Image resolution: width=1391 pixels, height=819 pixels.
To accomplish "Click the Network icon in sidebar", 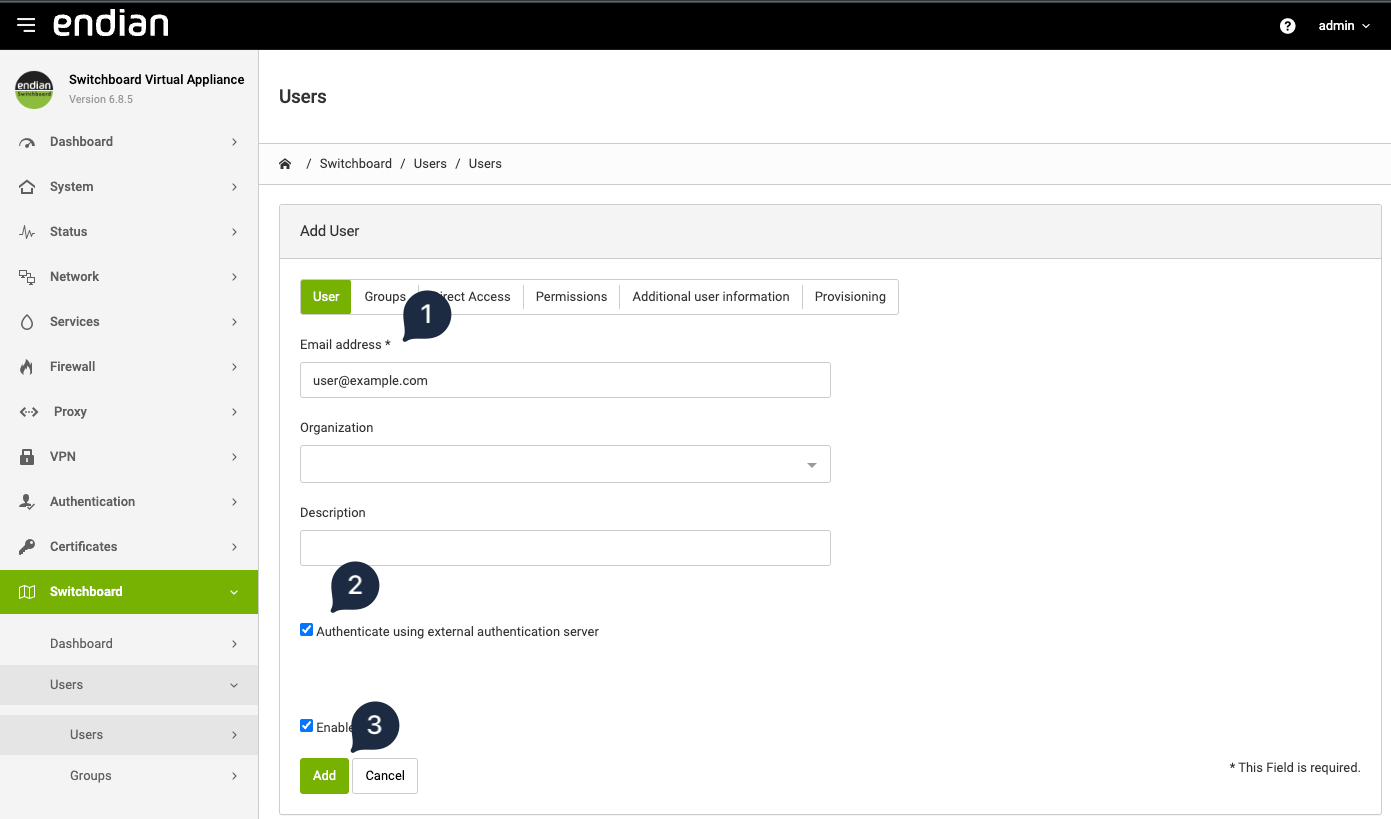I will click(27, 277).
